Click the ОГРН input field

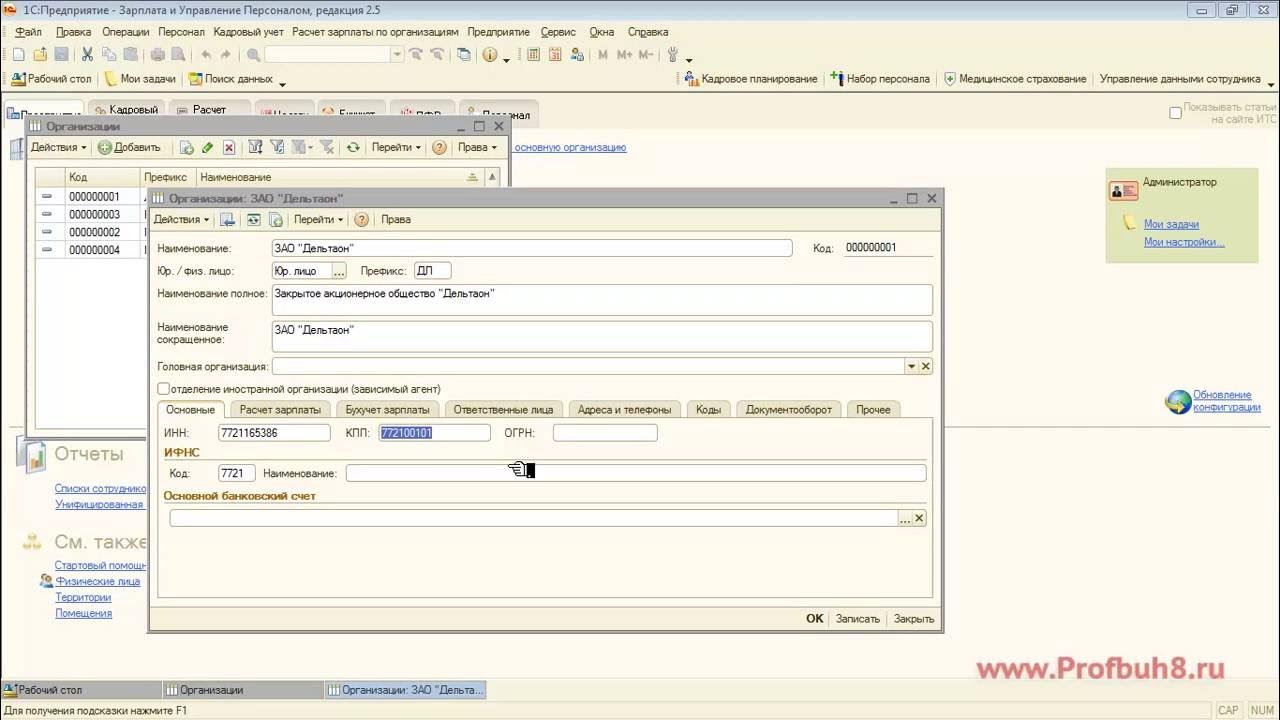point(605,433)
